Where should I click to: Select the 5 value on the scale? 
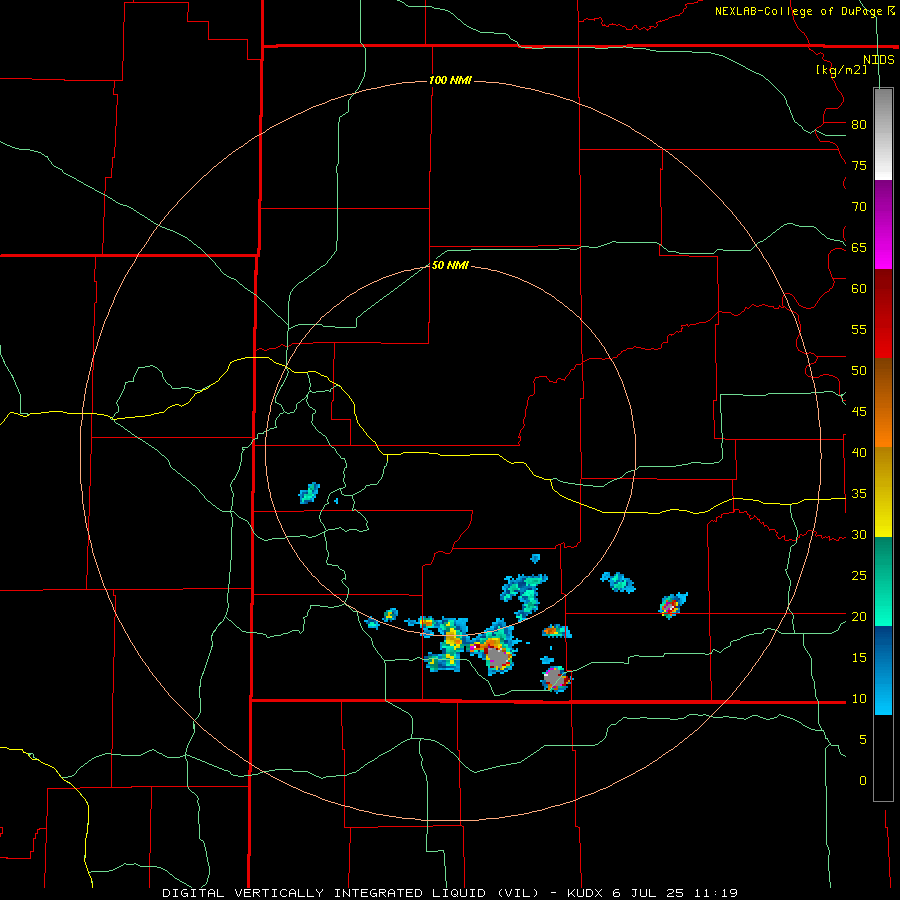(x=863, y=740)
